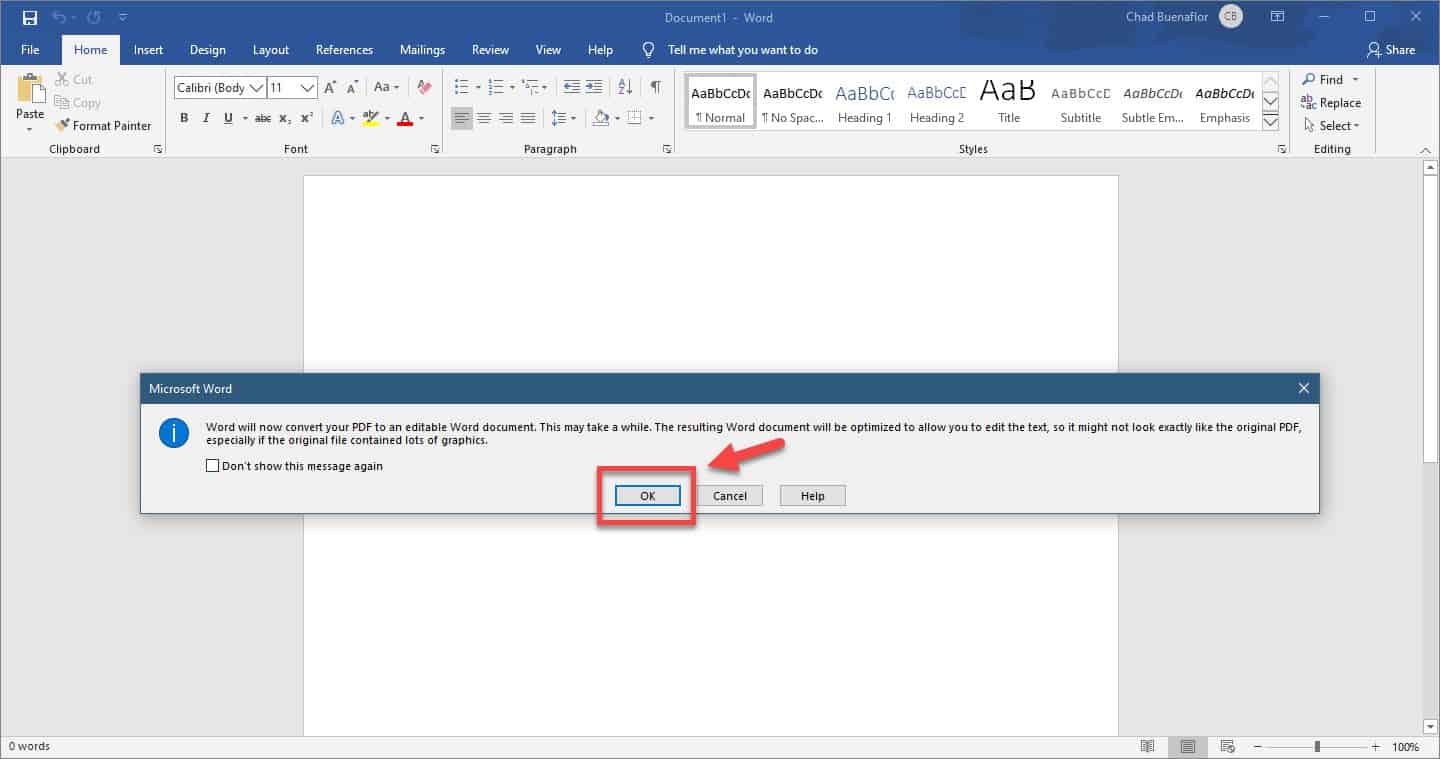The height and width of the screenshot is (759, 1440).
Task: Switch to the Insert tab
Action: click(148, 50)
